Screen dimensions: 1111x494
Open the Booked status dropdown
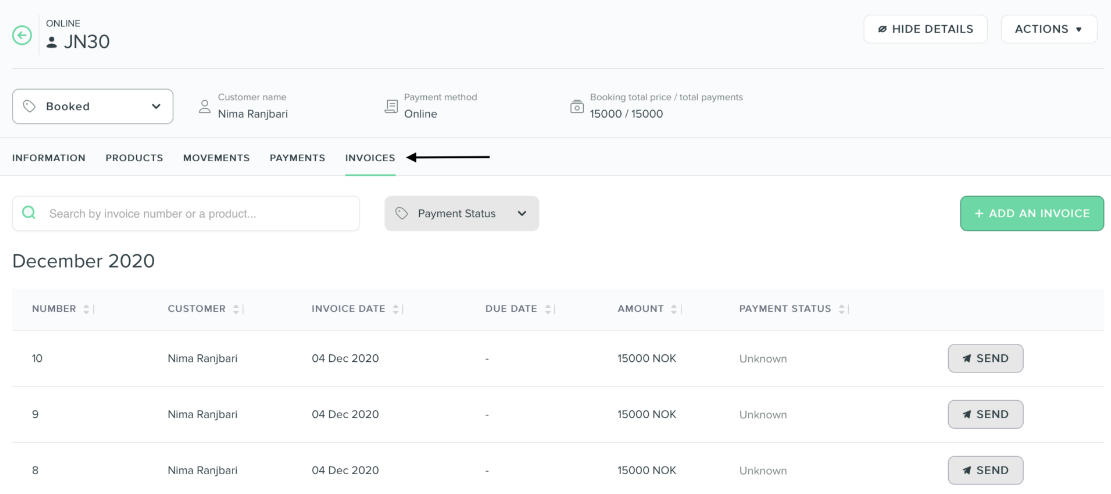click(x=93, y=106)
